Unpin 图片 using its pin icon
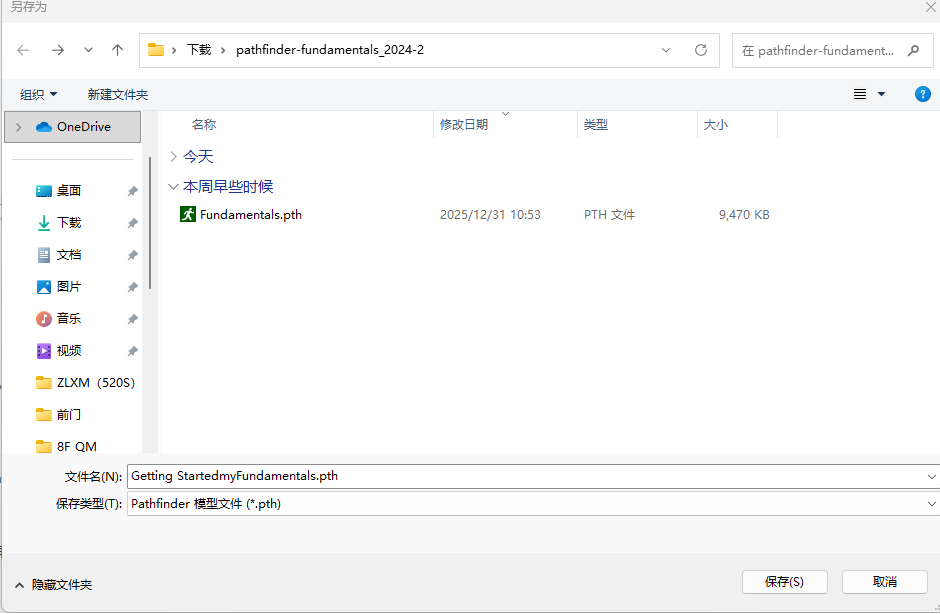Viewport: 940px width, 614px height. (x=132, y=287)
